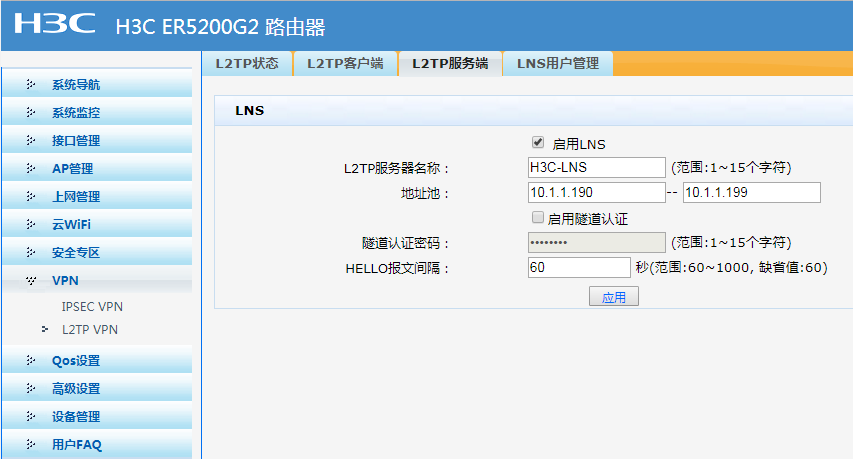Expand arrow icon beside 用户FAQ
The width and height of the screenshot is (853, 459).
point(30,444)
